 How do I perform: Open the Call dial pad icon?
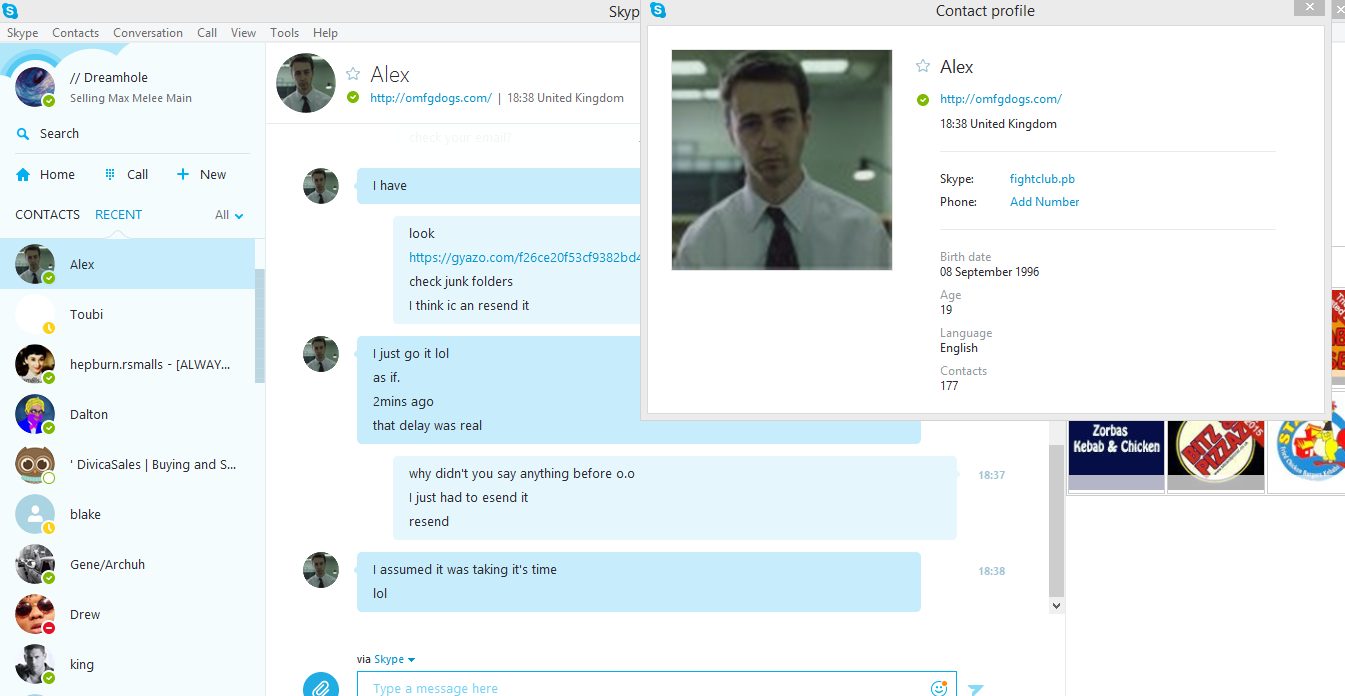pyautogui.click(x=110, y=174)
